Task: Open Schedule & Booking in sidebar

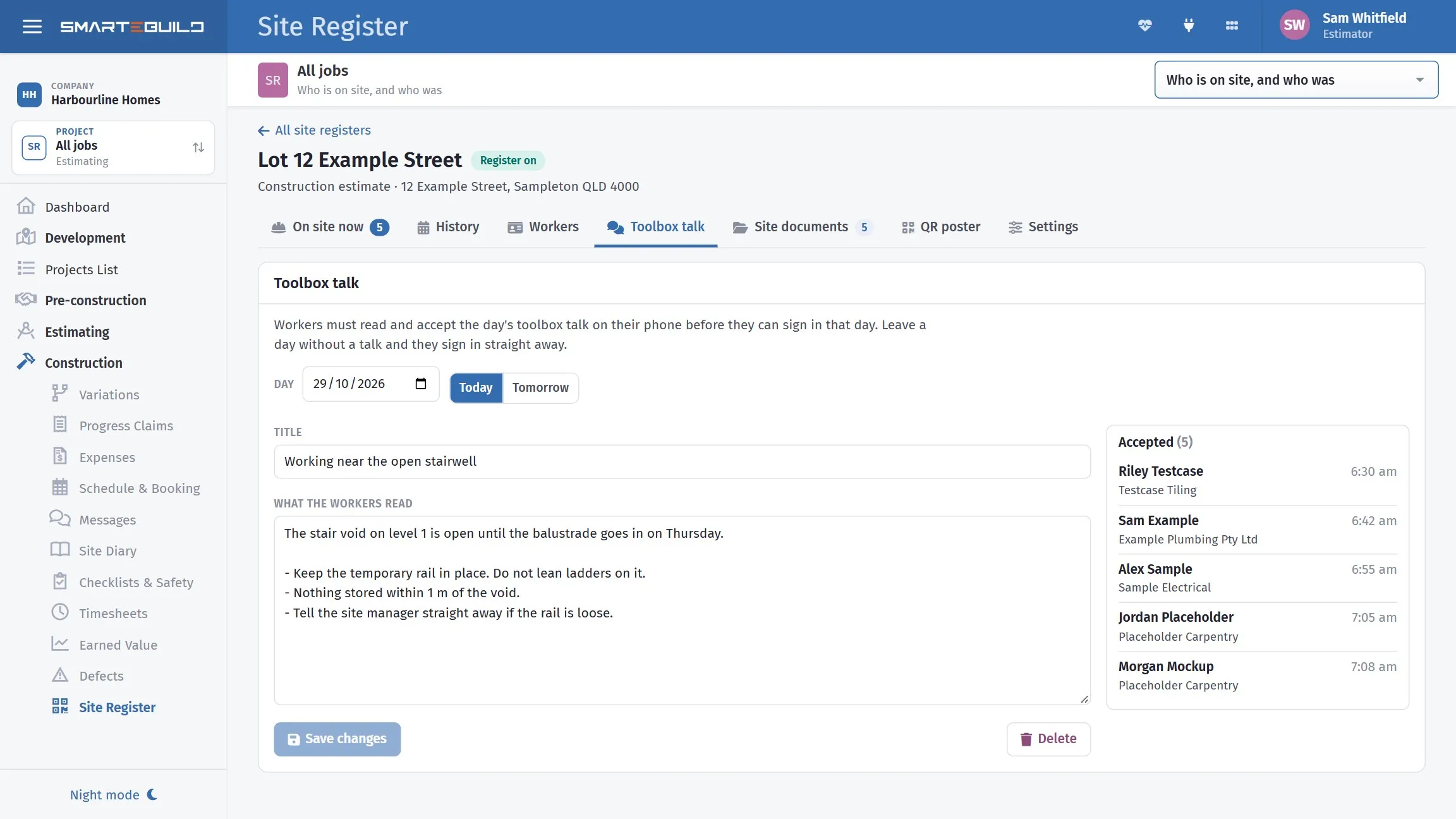Action: click(x=139, y=488)
